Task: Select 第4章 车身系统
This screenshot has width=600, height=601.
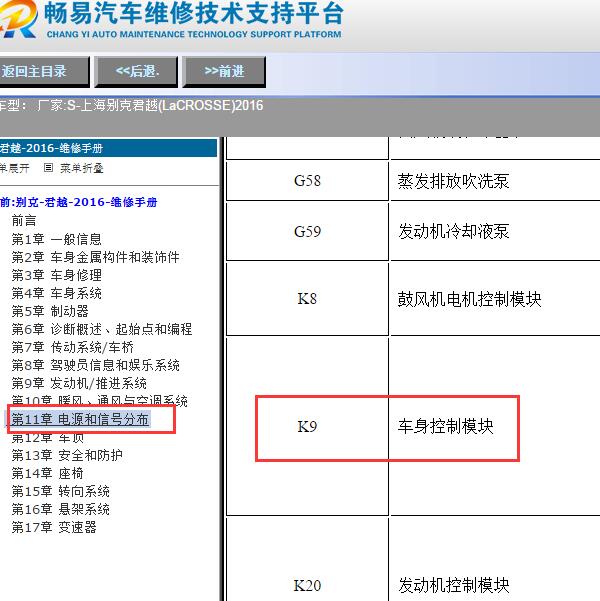Action: pyautogui.click(x=56, y=293)
